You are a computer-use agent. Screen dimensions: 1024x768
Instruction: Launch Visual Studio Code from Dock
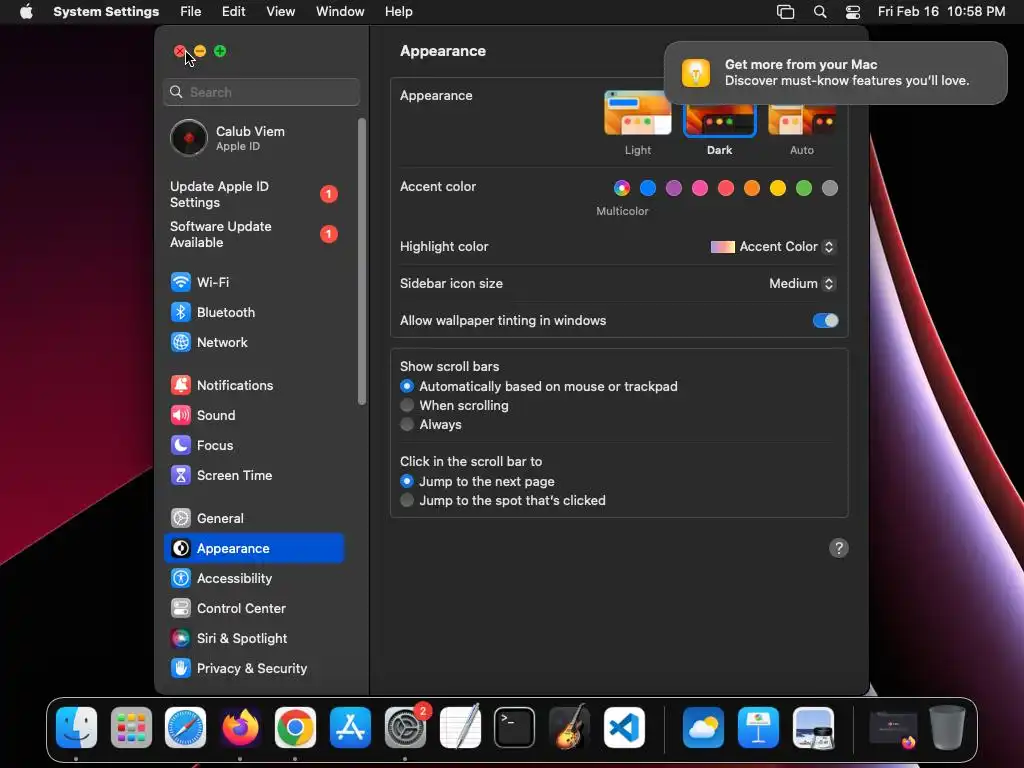point(624,728)
